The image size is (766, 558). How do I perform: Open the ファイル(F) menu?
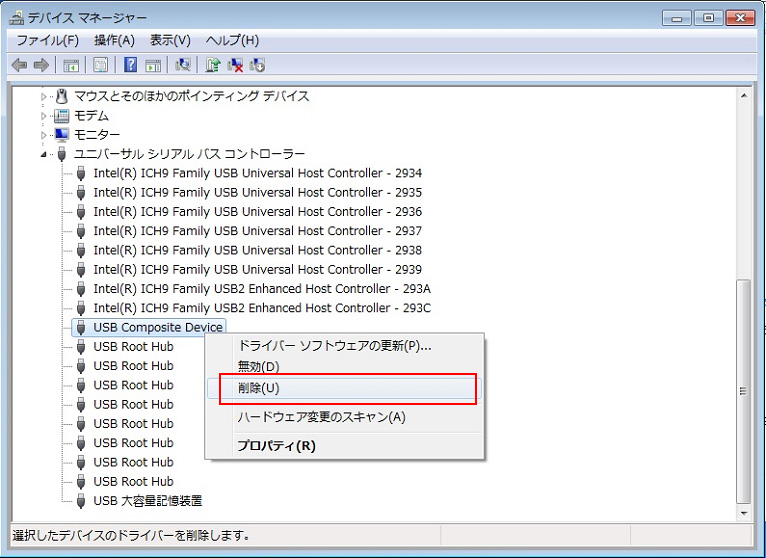[x=47, y=40]
